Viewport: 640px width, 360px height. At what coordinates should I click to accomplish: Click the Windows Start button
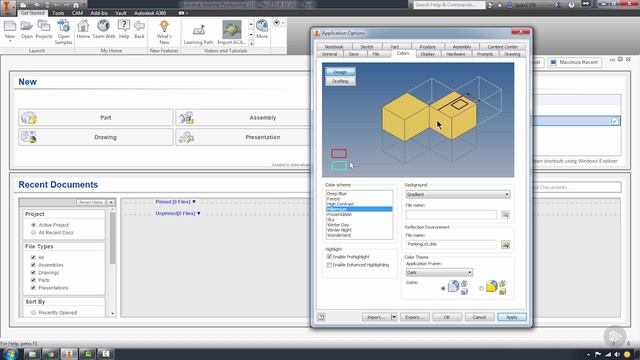[x=10, y=353]
